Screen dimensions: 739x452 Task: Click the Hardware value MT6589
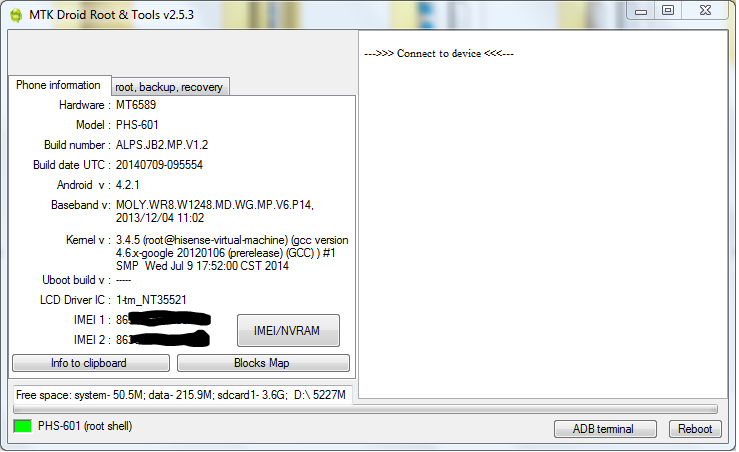tap(136, 105)
